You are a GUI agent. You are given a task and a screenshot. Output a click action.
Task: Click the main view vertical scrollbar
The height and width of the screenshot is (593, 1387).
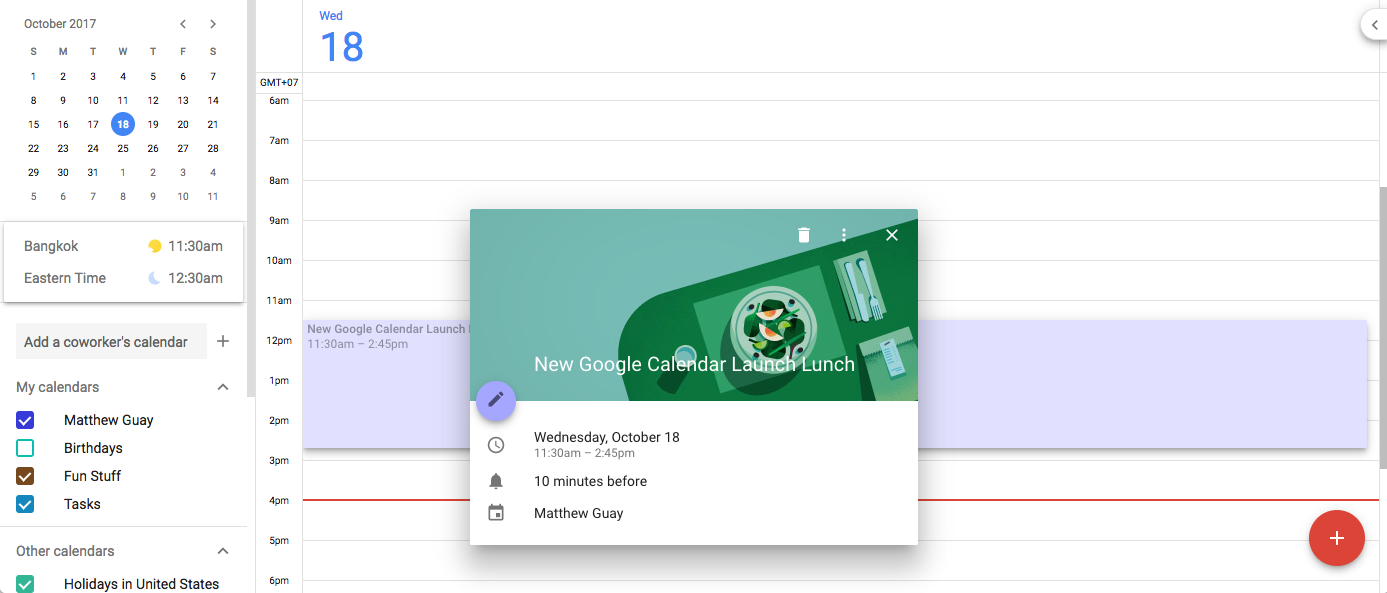[1383, 330]
